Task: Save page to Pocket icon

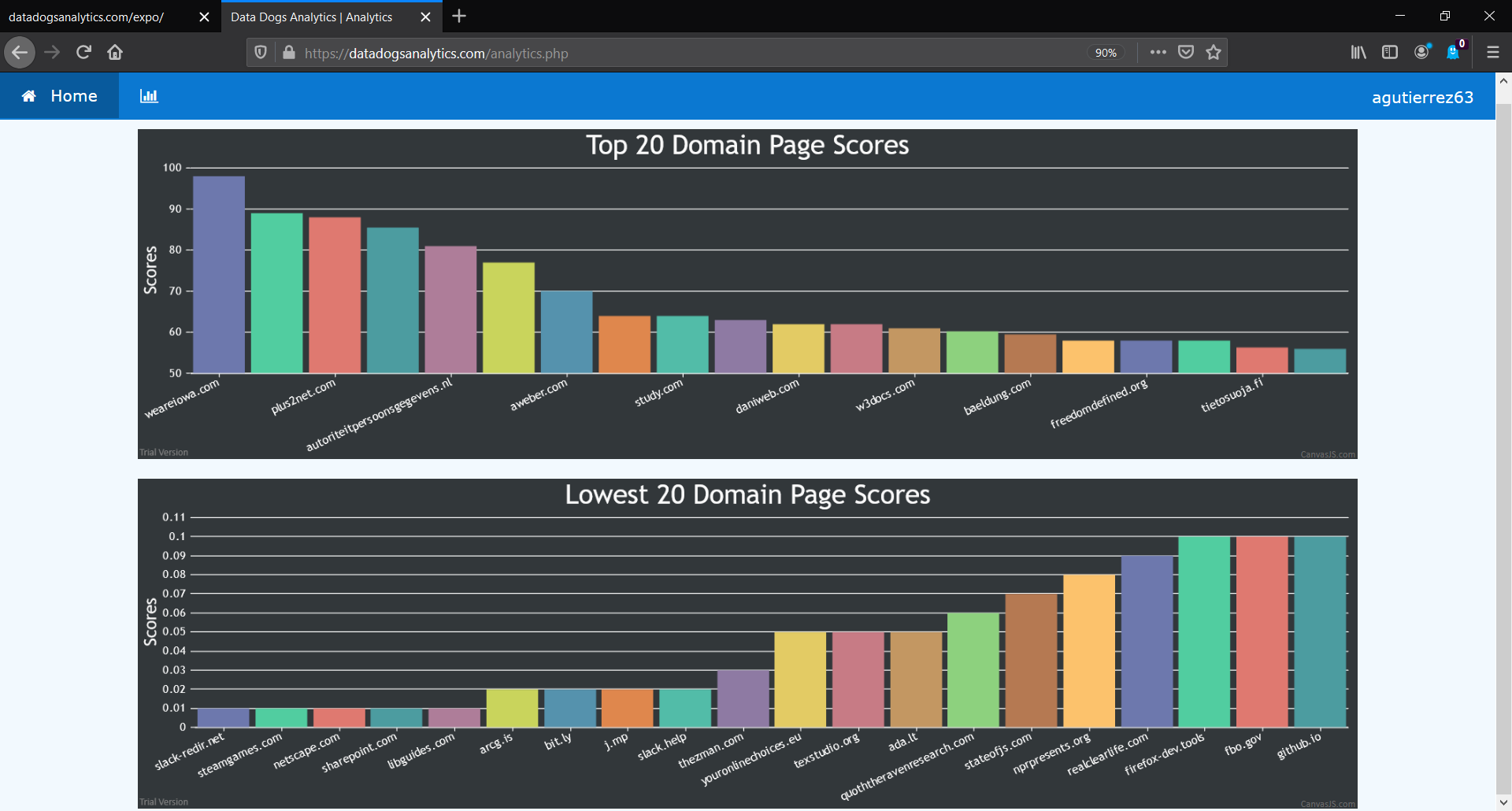Action: coord(1186,53)
